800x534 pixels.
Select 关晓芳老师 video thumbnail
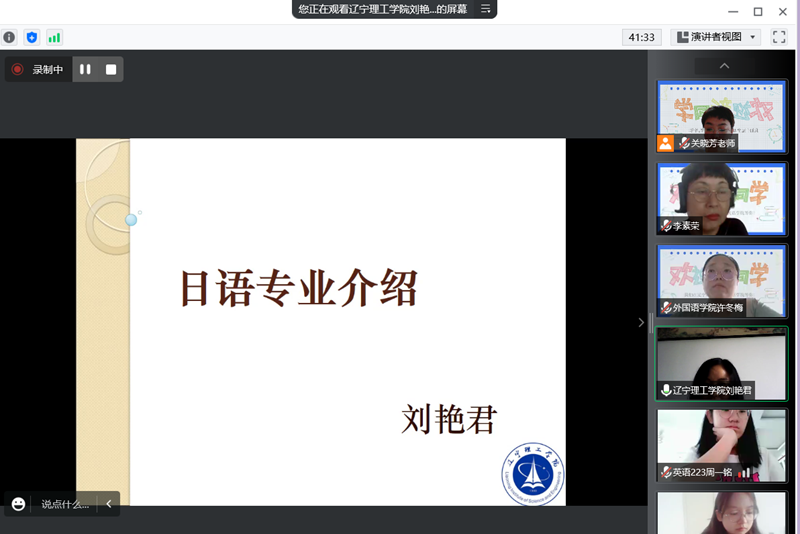coord(721,117)
